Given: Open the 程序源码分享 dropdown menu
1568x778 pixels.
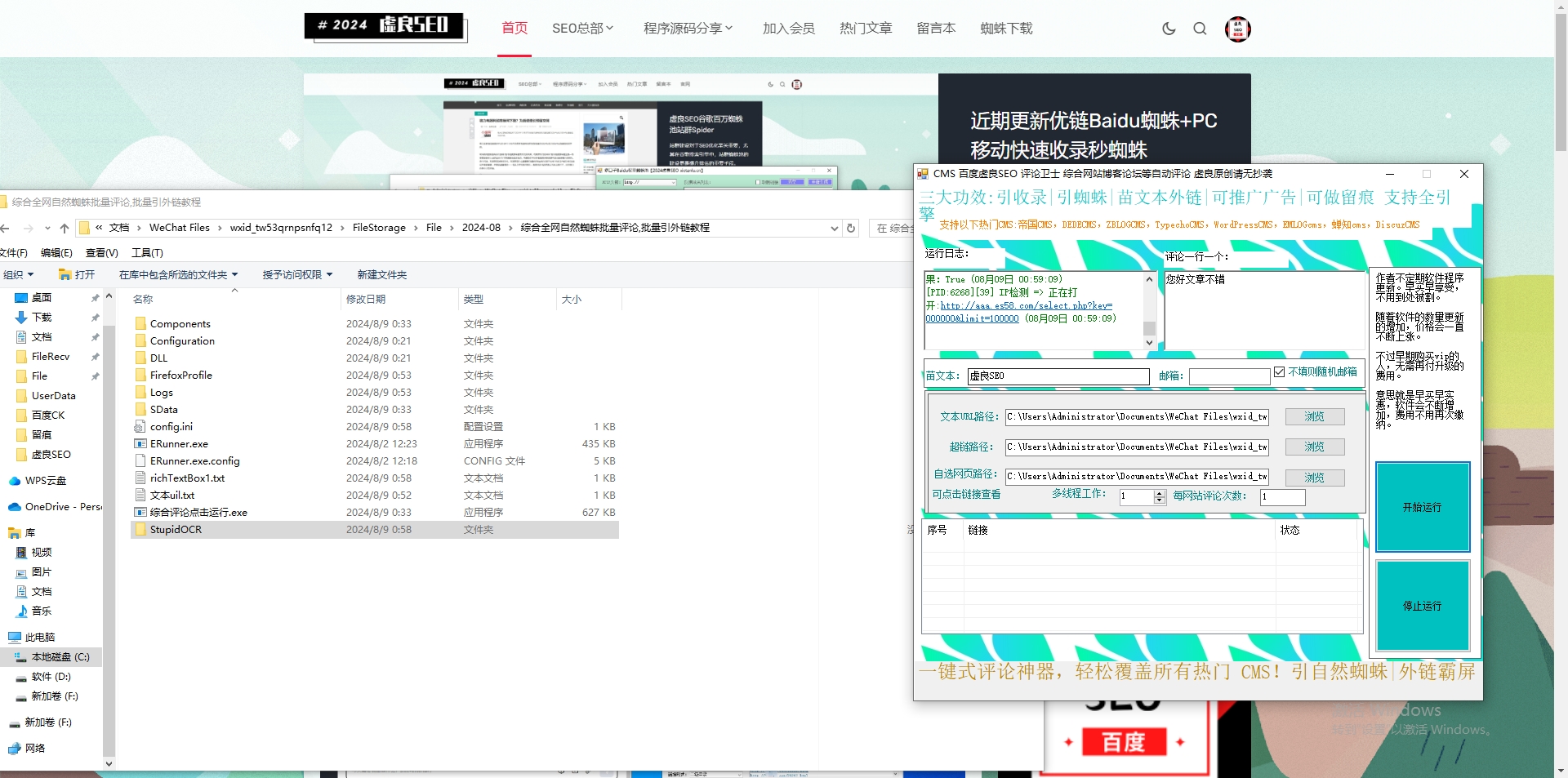Looking at the screenshot, I should (x=688, y=29).
